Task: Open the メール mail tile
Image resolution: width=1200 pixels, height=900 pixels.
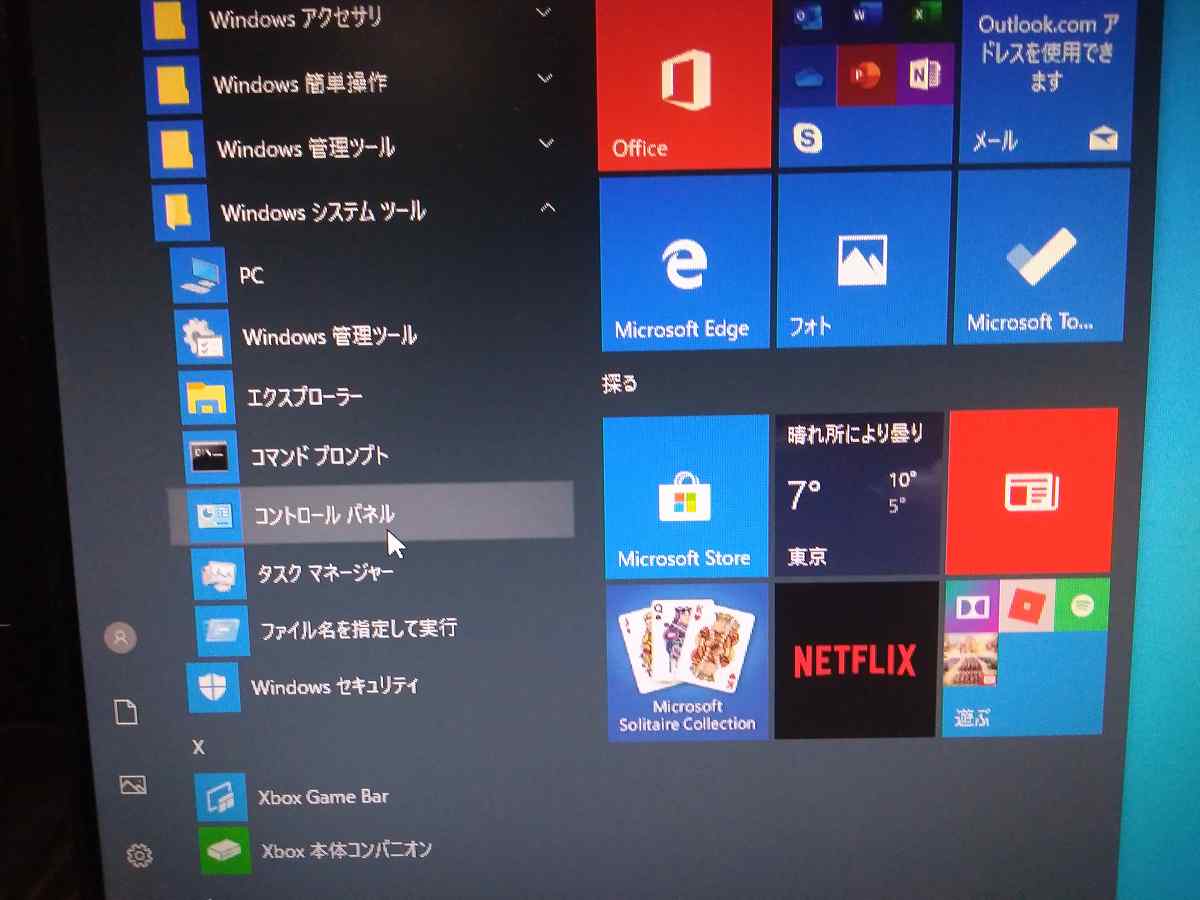Action: coord(1047,82)
